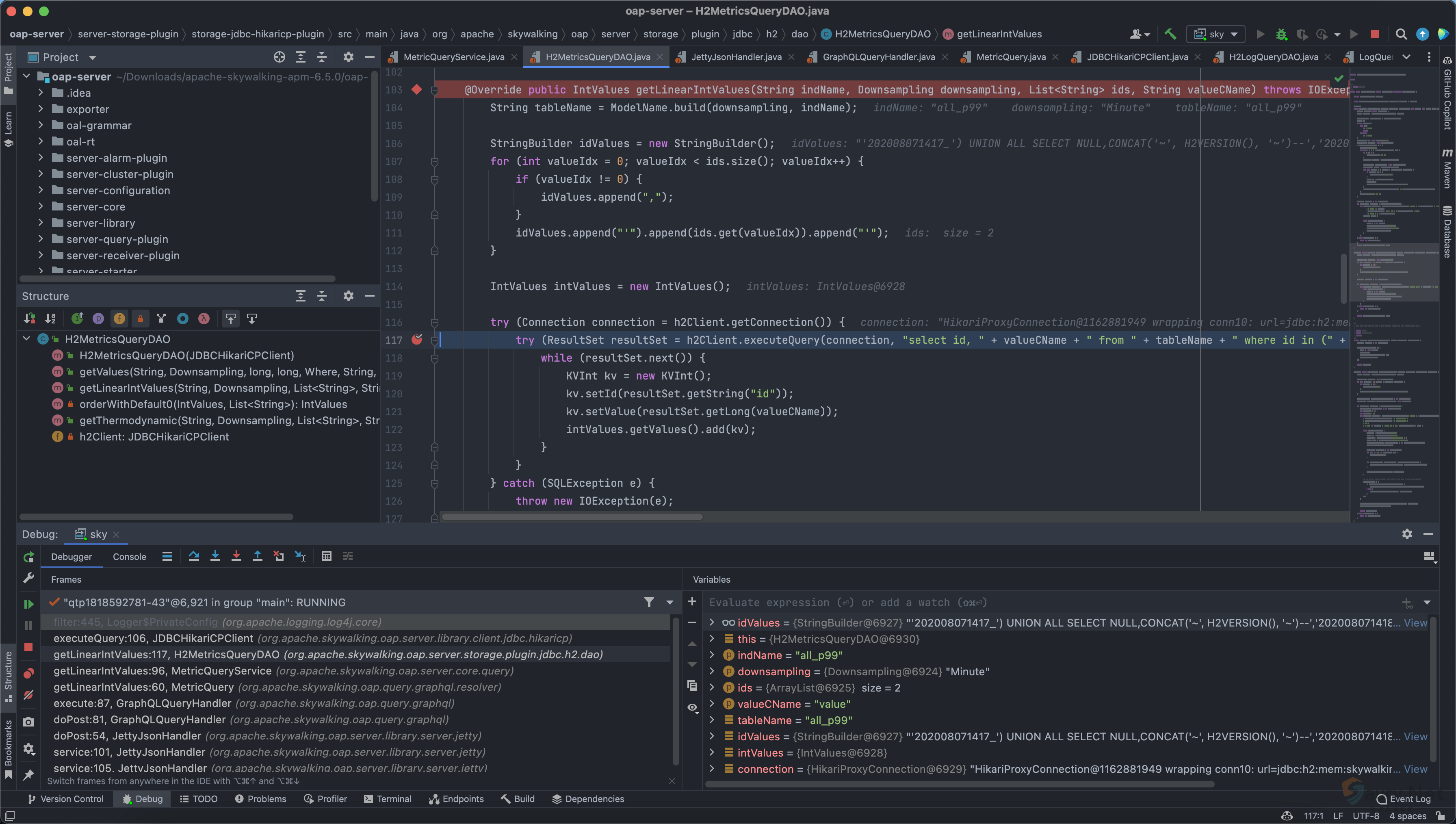The width and height of the screenshot is (1456, 824).
Task: Expand the ids variable in Variables panel
Action: (x=712, y=687)
